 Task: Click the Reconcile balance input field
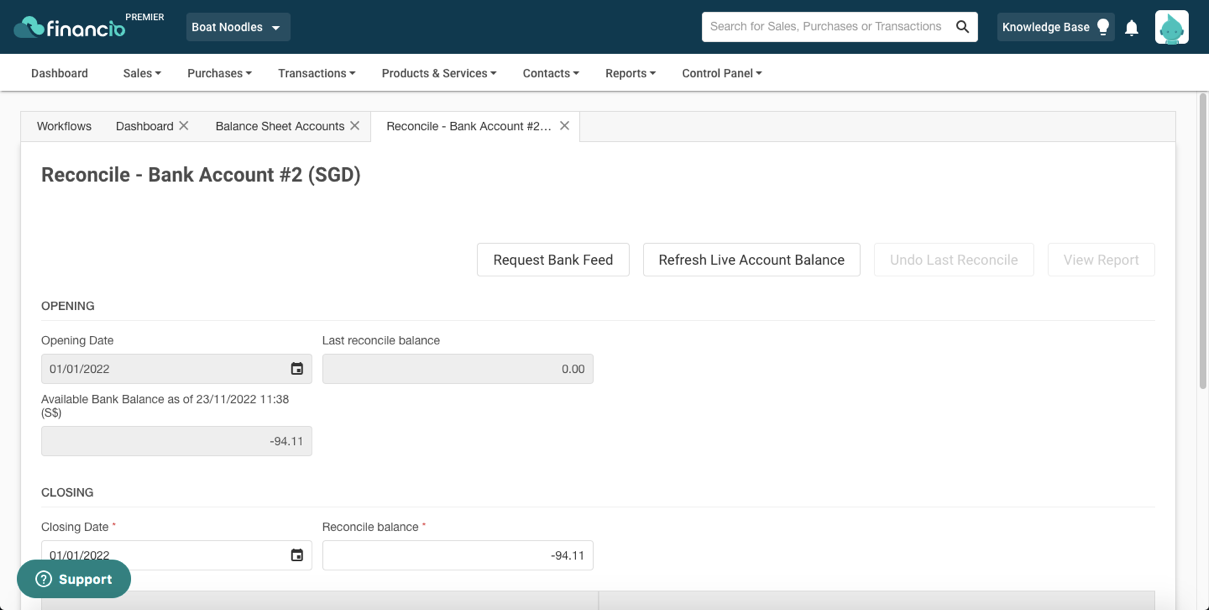tap(457, 554)
